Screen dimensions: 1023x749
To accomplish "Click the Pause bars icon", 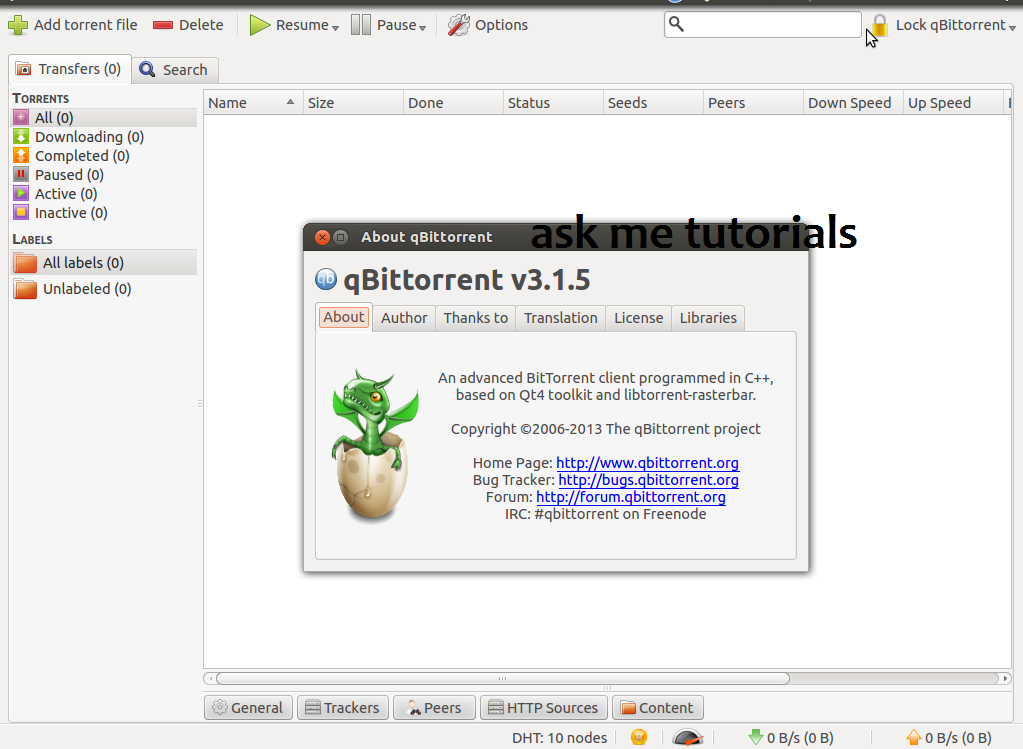I will 361,25.
